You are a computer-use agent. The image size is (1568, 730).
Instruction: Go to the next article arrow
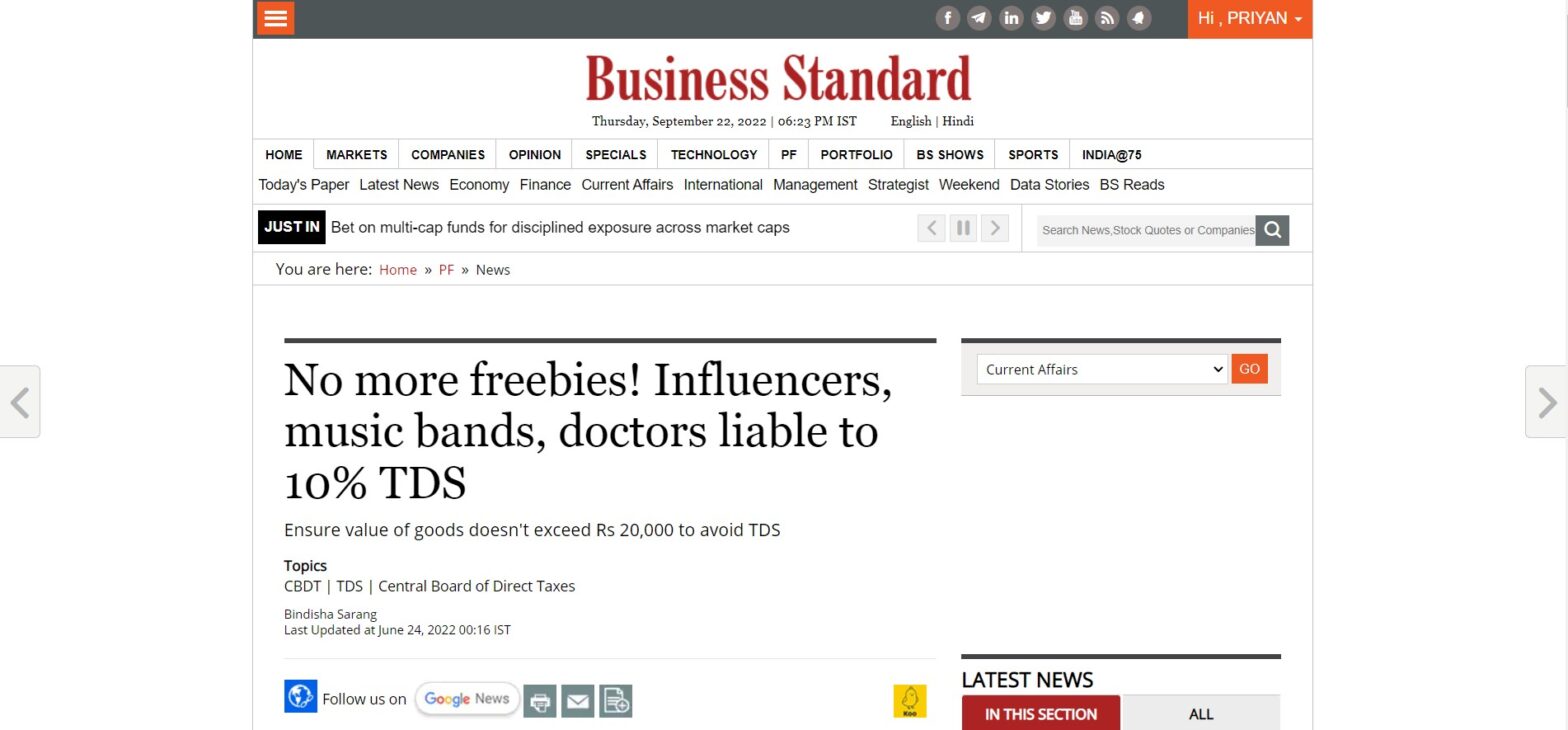(1546, 402)
